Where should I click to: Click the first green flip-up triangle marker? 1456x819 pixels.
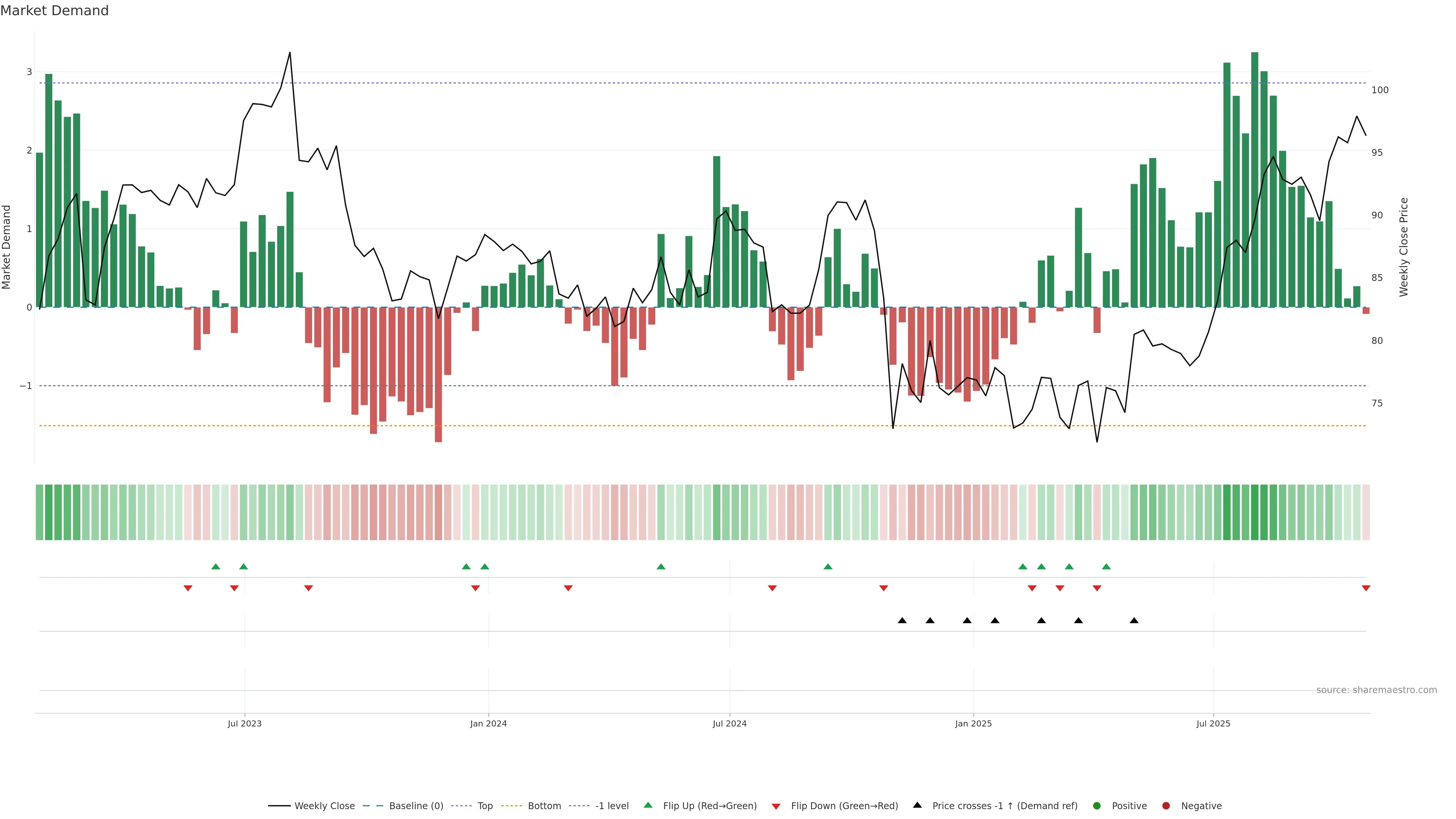coord(215,566)
